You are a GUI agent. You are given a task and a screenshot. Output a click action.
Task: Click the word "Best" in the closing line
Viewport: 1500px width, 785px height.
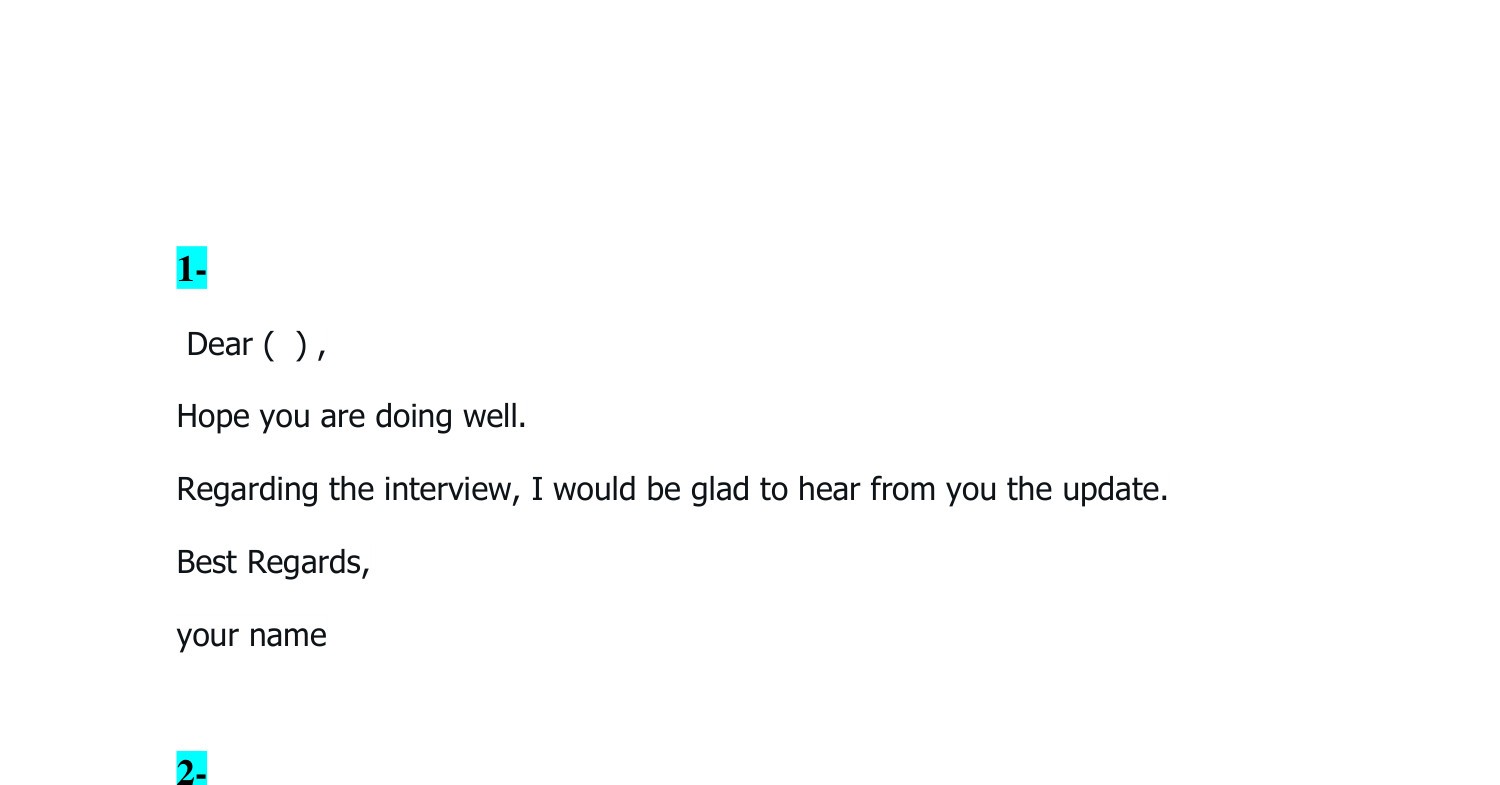(207, 562)
